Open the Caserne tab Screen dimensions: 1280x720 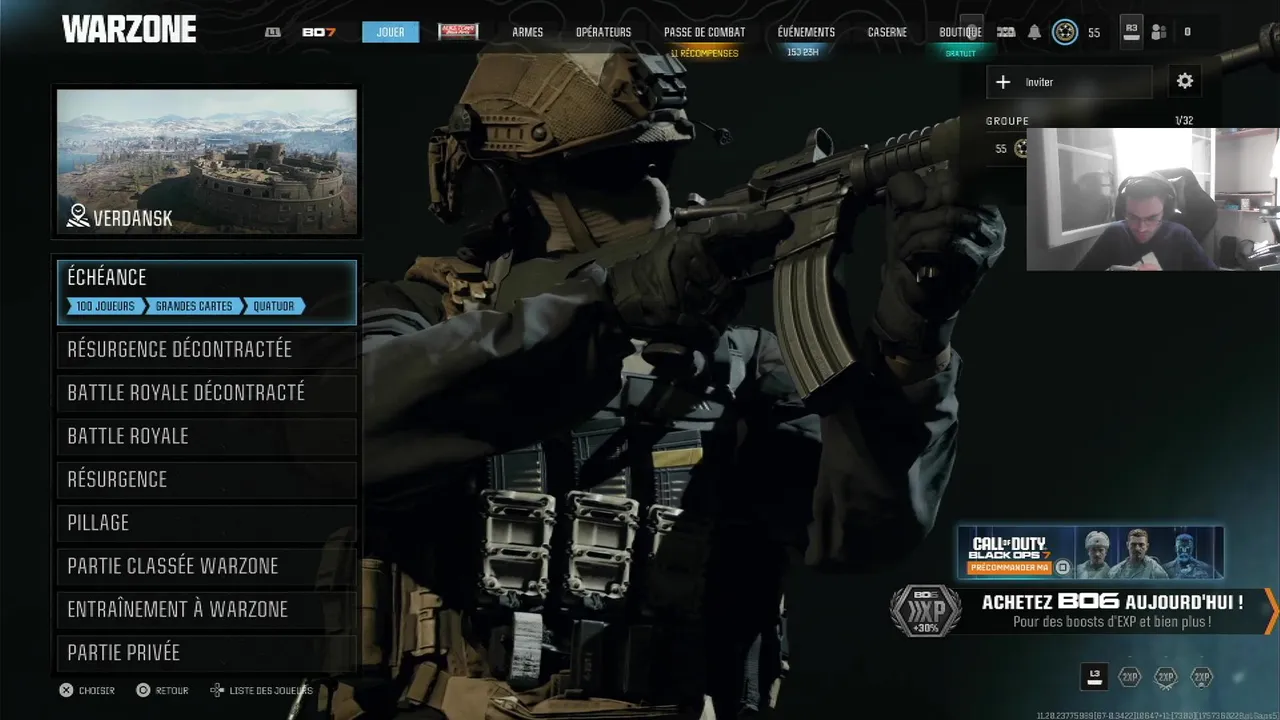pyautogui.click(x=887, y=32)
